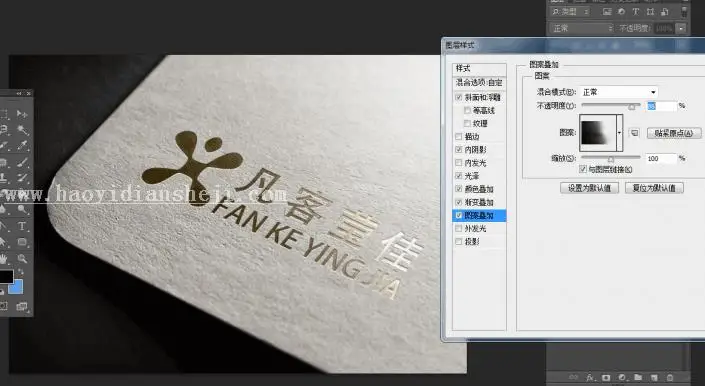Select the Horizontal Type tool in toolbox

(x=22, y=226)
